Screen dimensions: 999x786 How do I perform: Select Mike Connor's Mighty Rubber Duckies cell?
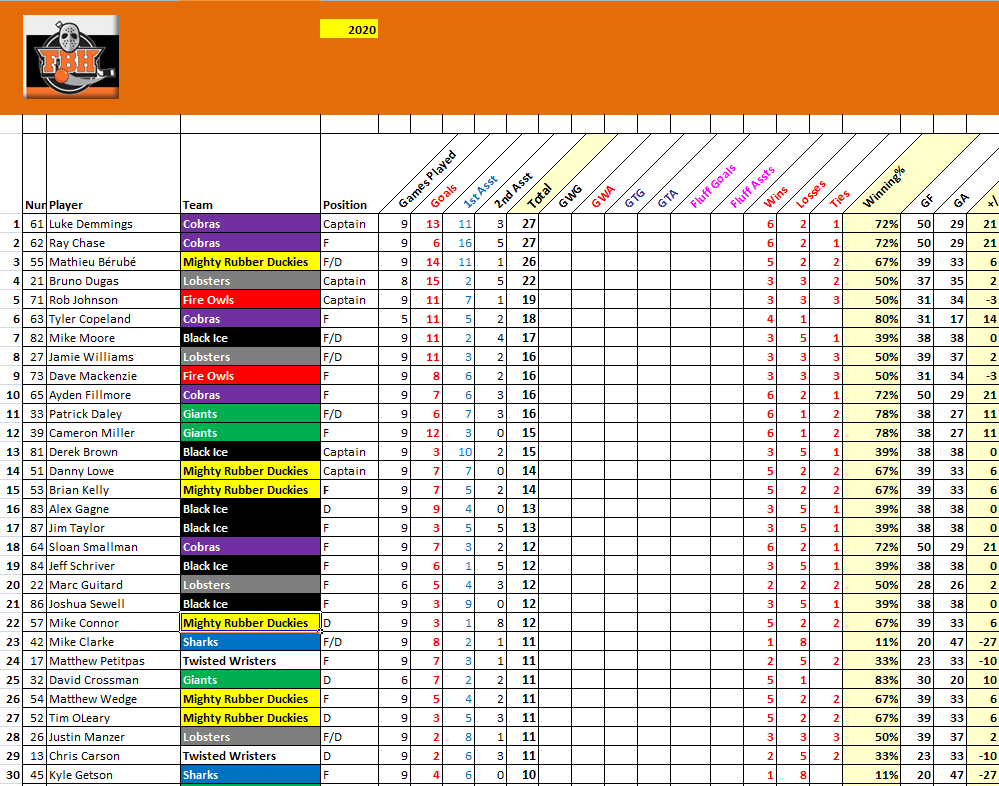(x=250, y=623)
